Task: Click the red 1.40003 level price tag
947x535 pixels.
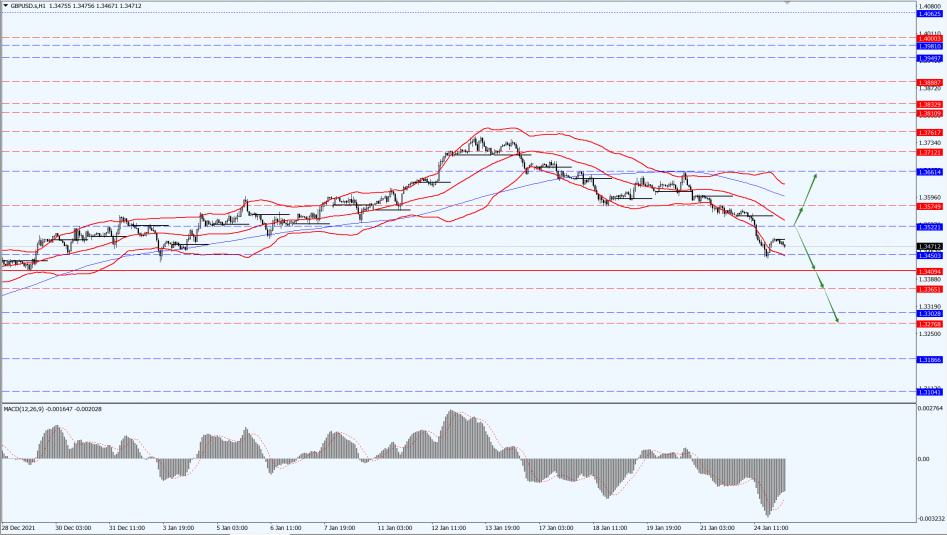Action: [929, 38]
